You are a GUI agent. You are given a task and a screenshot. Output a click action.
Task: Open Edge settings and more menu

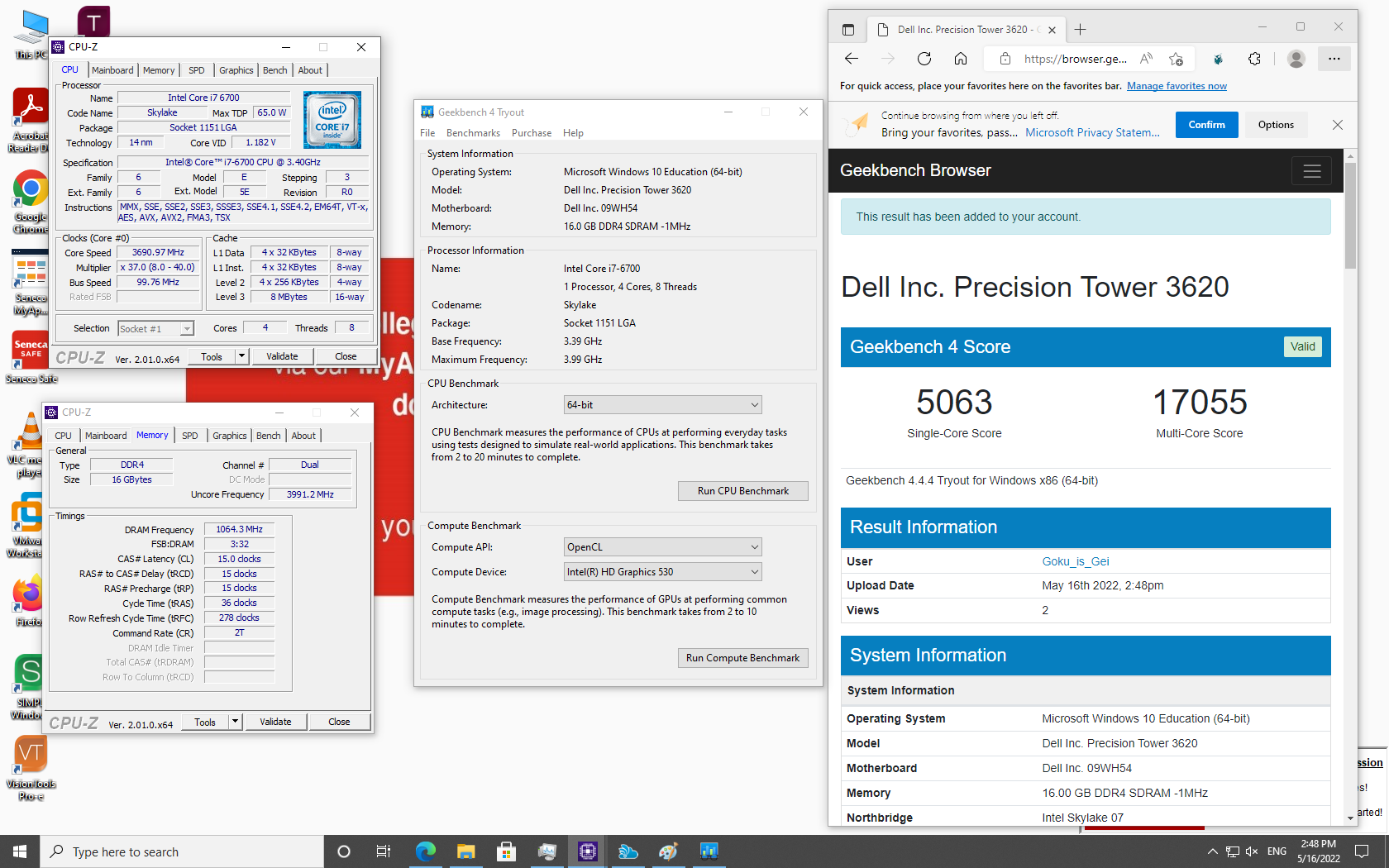(1334, 59)
